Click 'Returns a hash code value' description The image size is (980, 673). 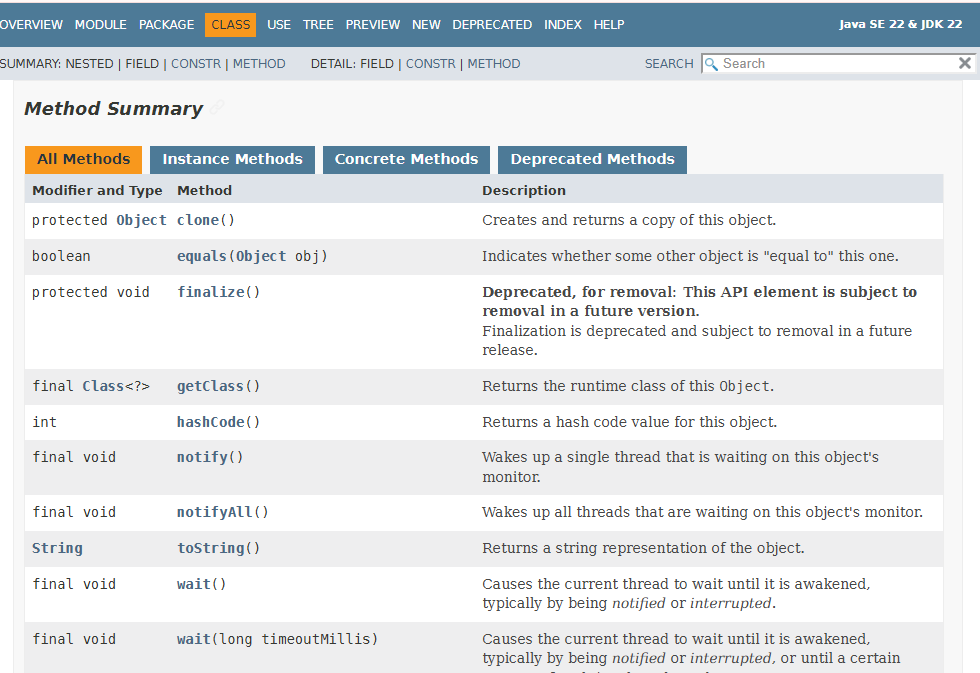tap(629, 422)
